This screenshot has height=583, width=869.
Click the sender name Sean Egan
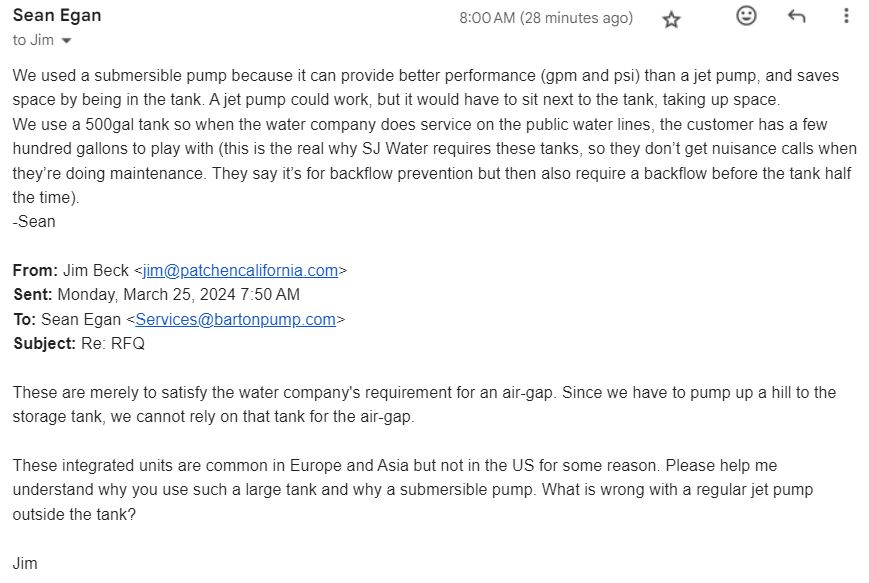point(57,15)
